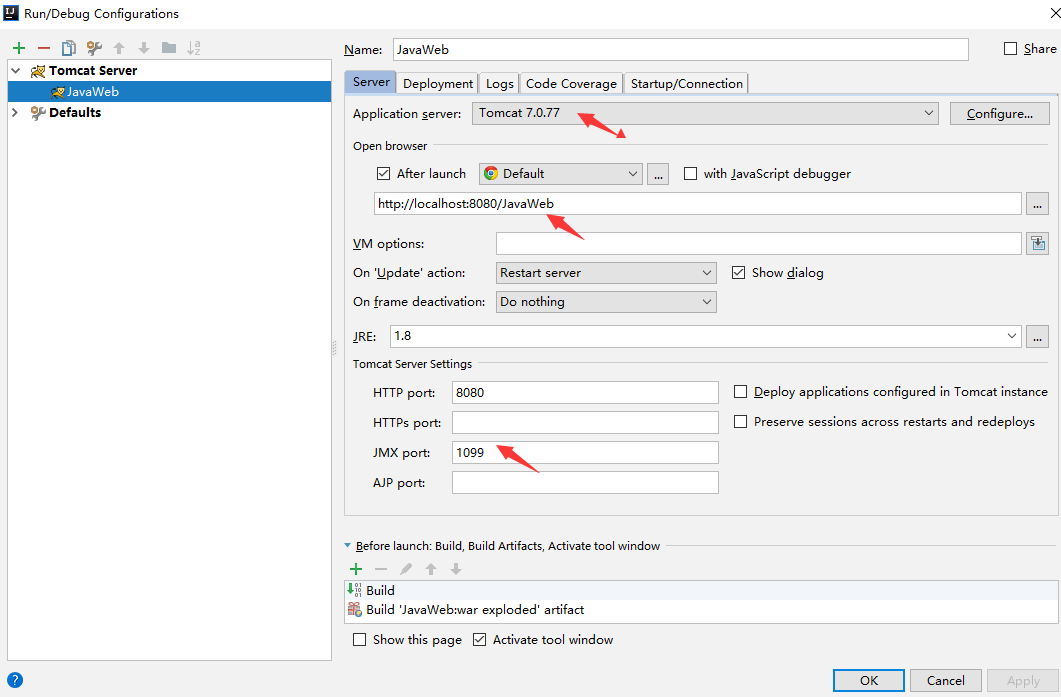Add a Before launch task with the green plus
Image resolution: width=1061 pixels, height=697 pixels.
[x=356, y=569]
